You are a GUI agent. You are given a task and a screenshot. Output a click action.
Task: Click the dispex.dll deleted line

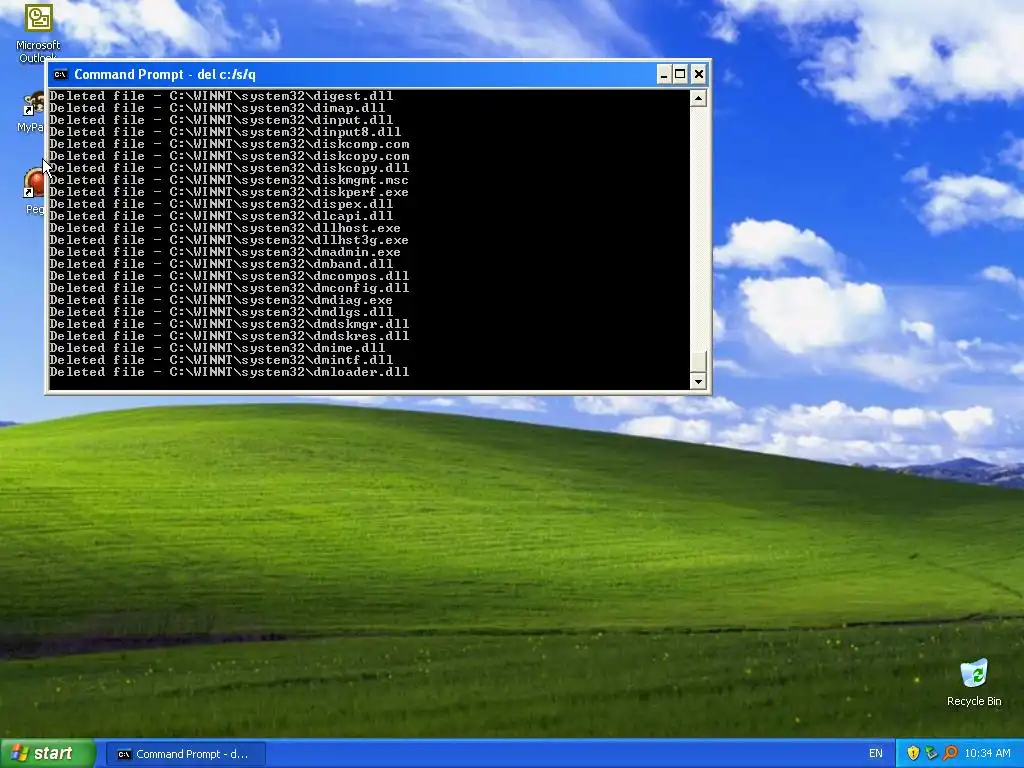[221, 204]
